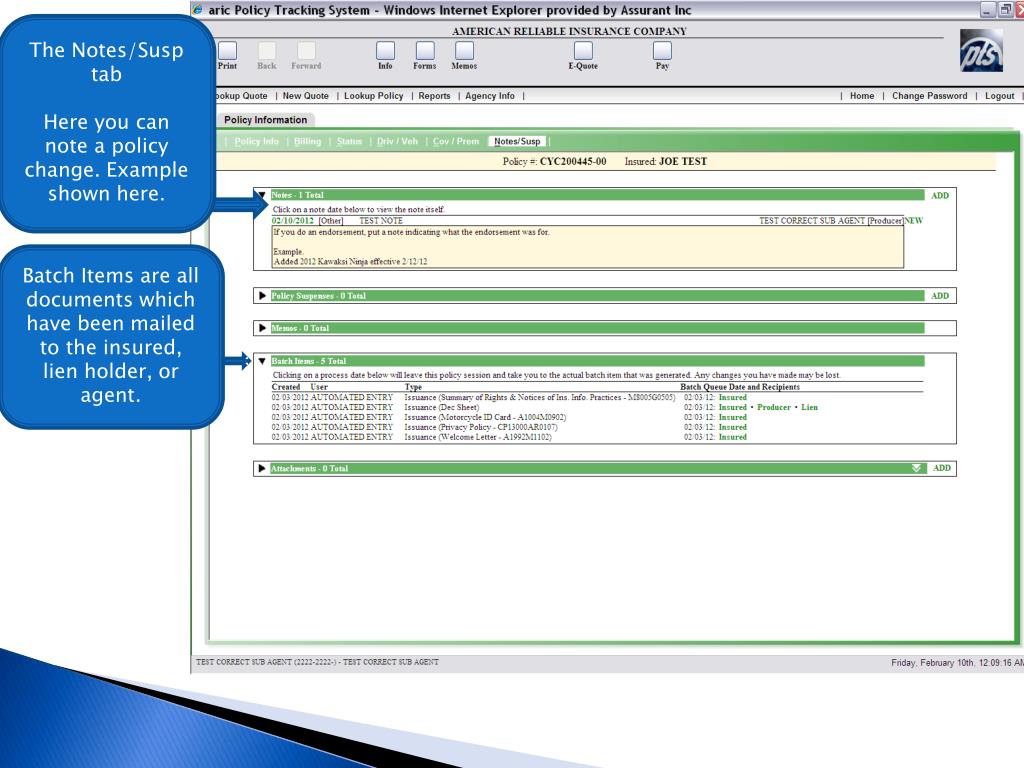Click the Issuance (Welcome Letter) type text
Screen dimensions: 1024x768
(x=478, y=438)
